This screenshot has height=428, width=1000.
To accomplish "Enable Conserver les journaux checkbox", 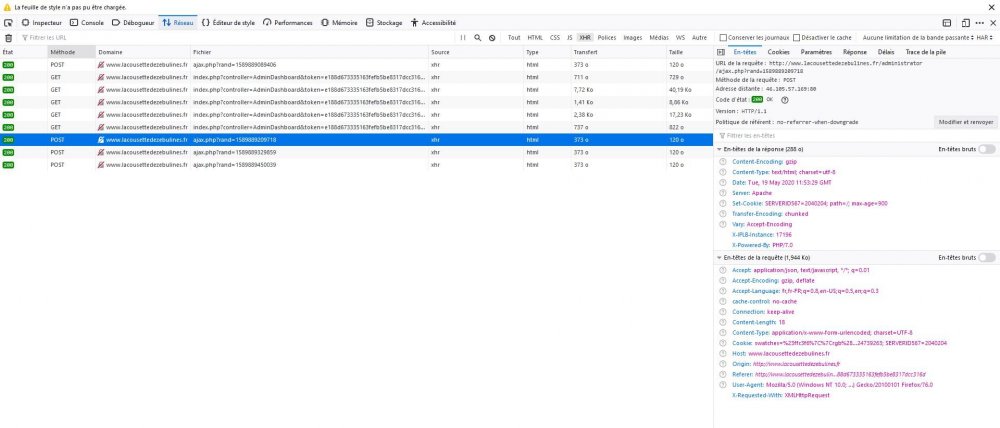I will pos(723,38).
